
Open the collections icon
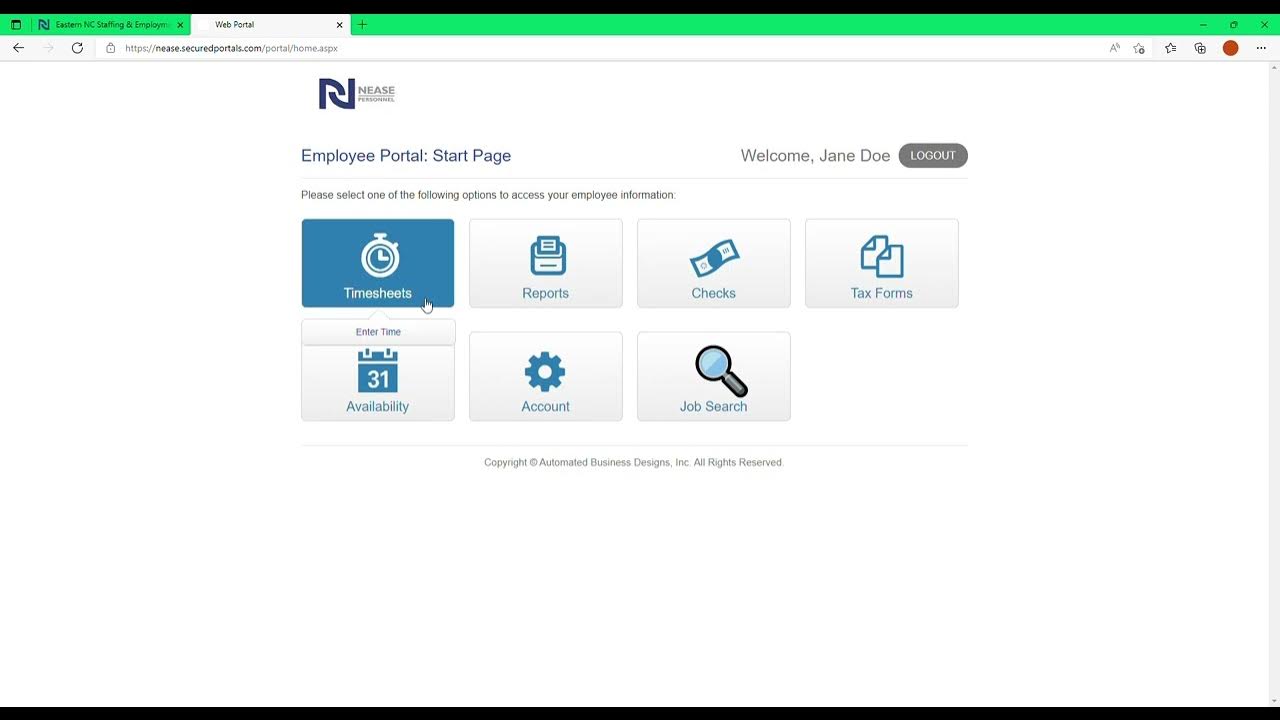pos(1200,48)
